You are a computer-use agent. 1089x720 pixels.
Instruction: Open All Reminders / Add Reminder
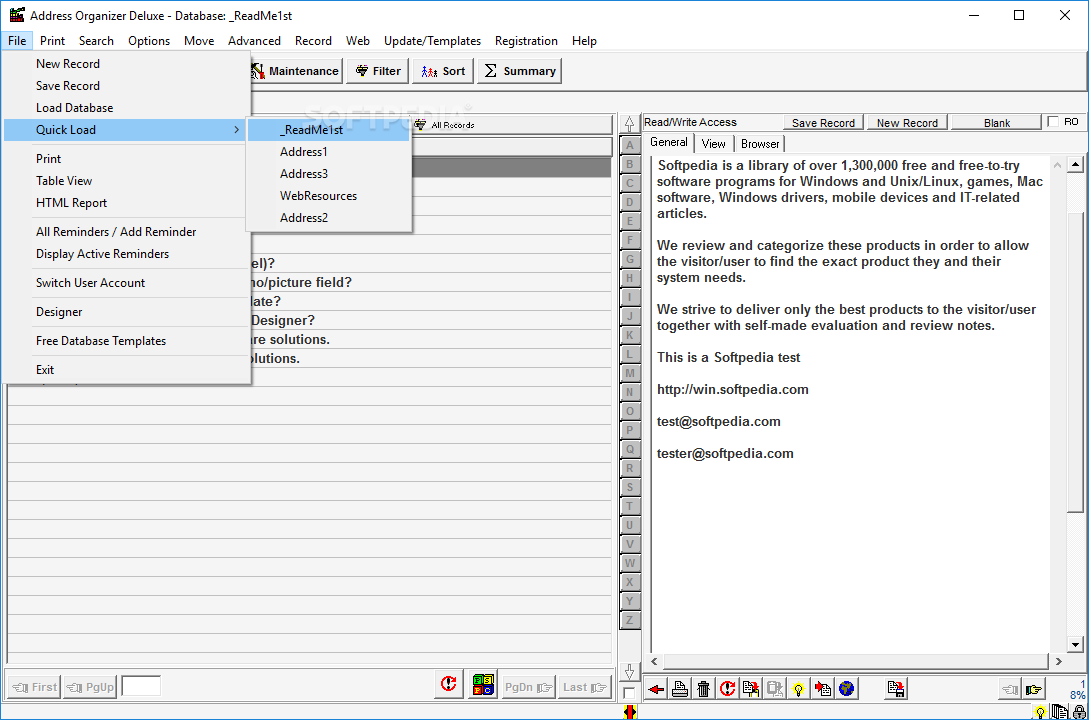[x=126, y=232]
